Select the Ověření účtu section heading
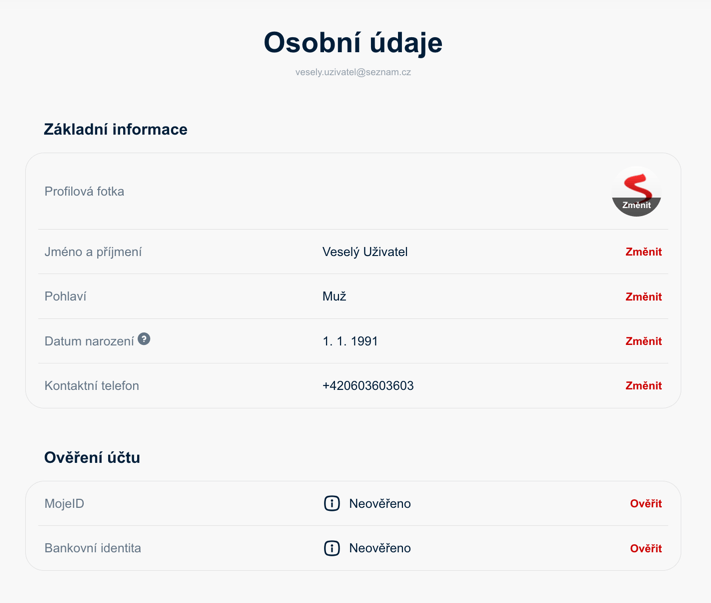The width and height of the screenshot is (711, 603). click(x=92, y=458)
